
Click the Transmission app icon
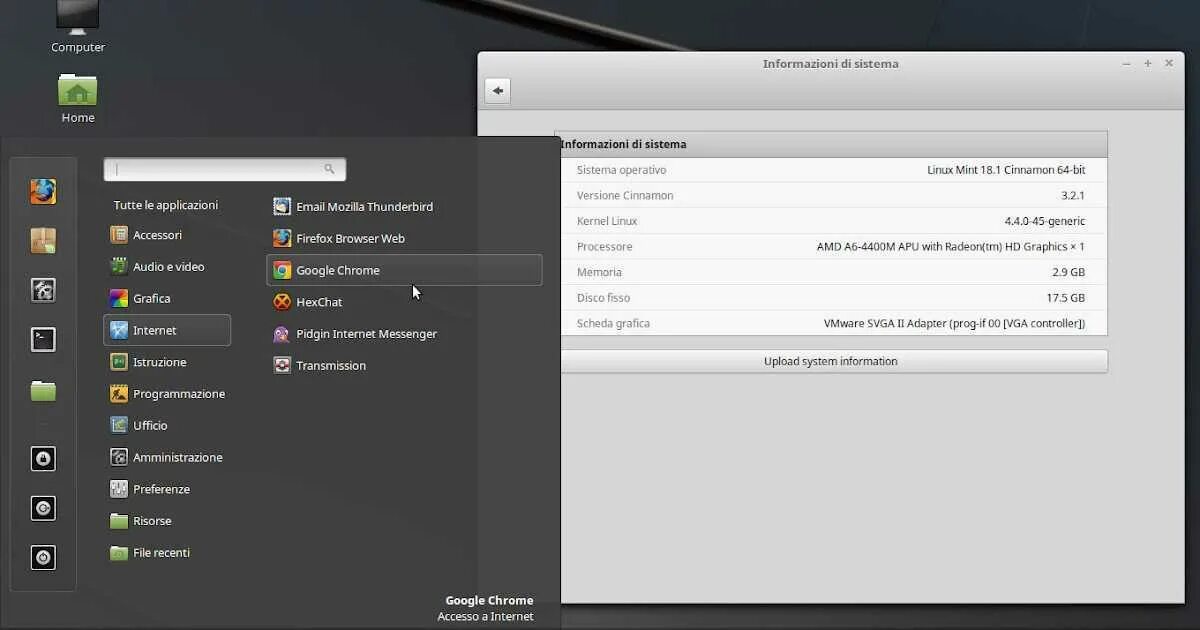pos(282,366)
